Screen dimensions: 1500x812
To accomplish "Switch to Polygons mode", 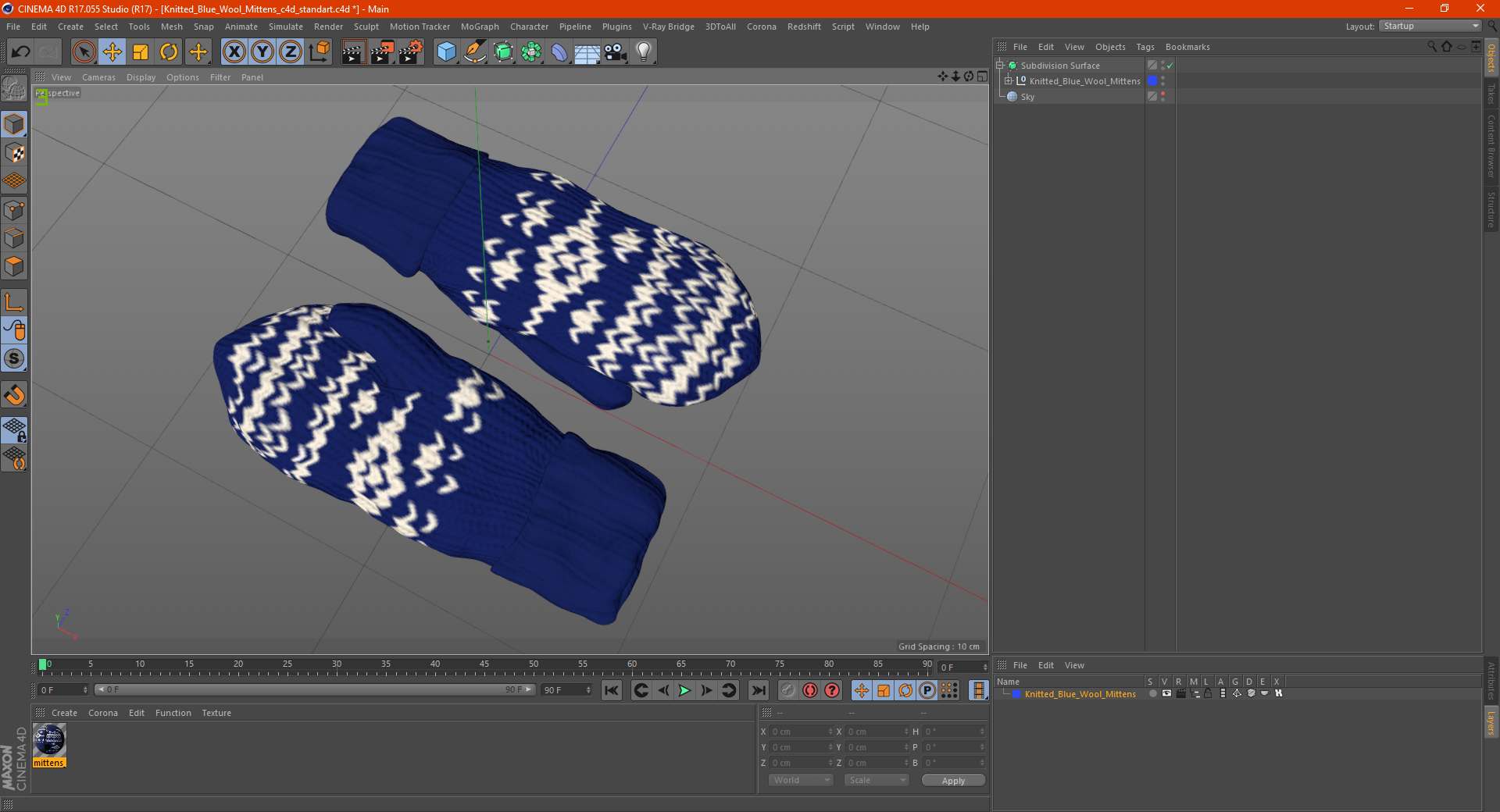I will [x=14, y=266].
